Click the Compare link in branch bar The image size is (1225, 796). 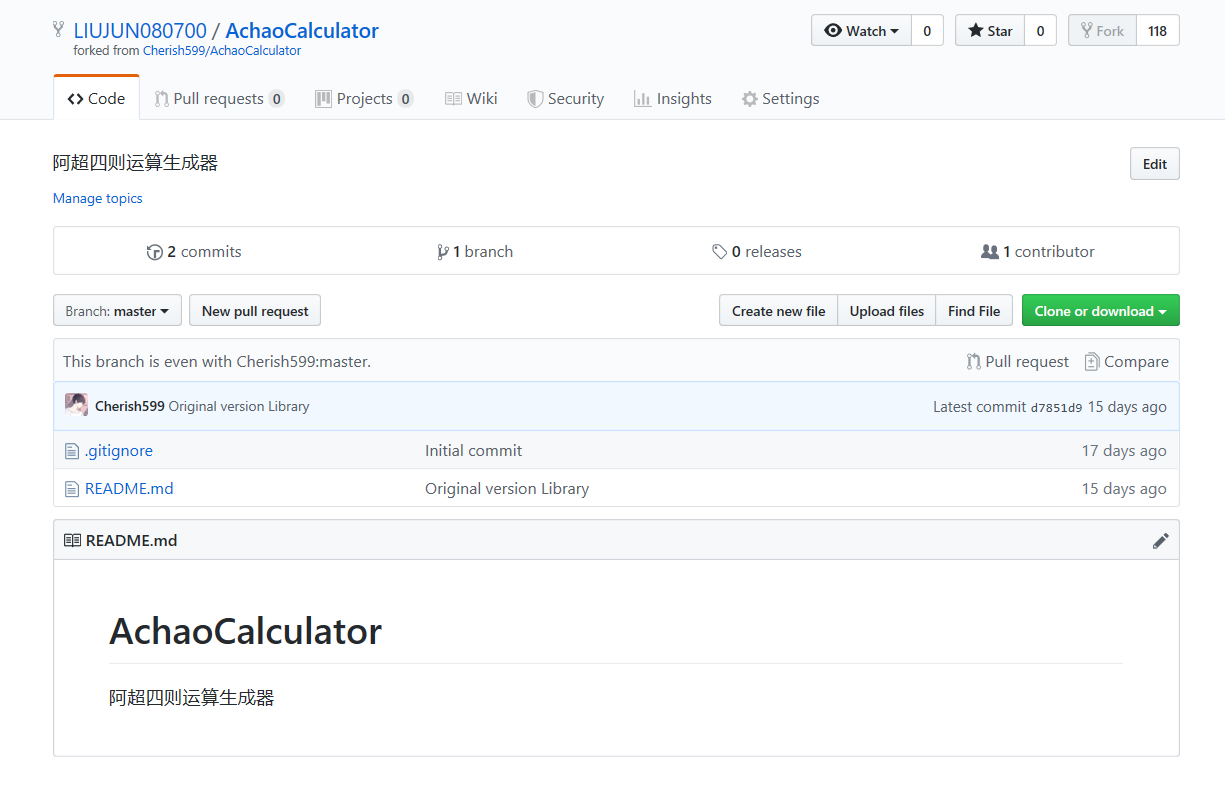pyautogui.click(x=1126, y=361)
